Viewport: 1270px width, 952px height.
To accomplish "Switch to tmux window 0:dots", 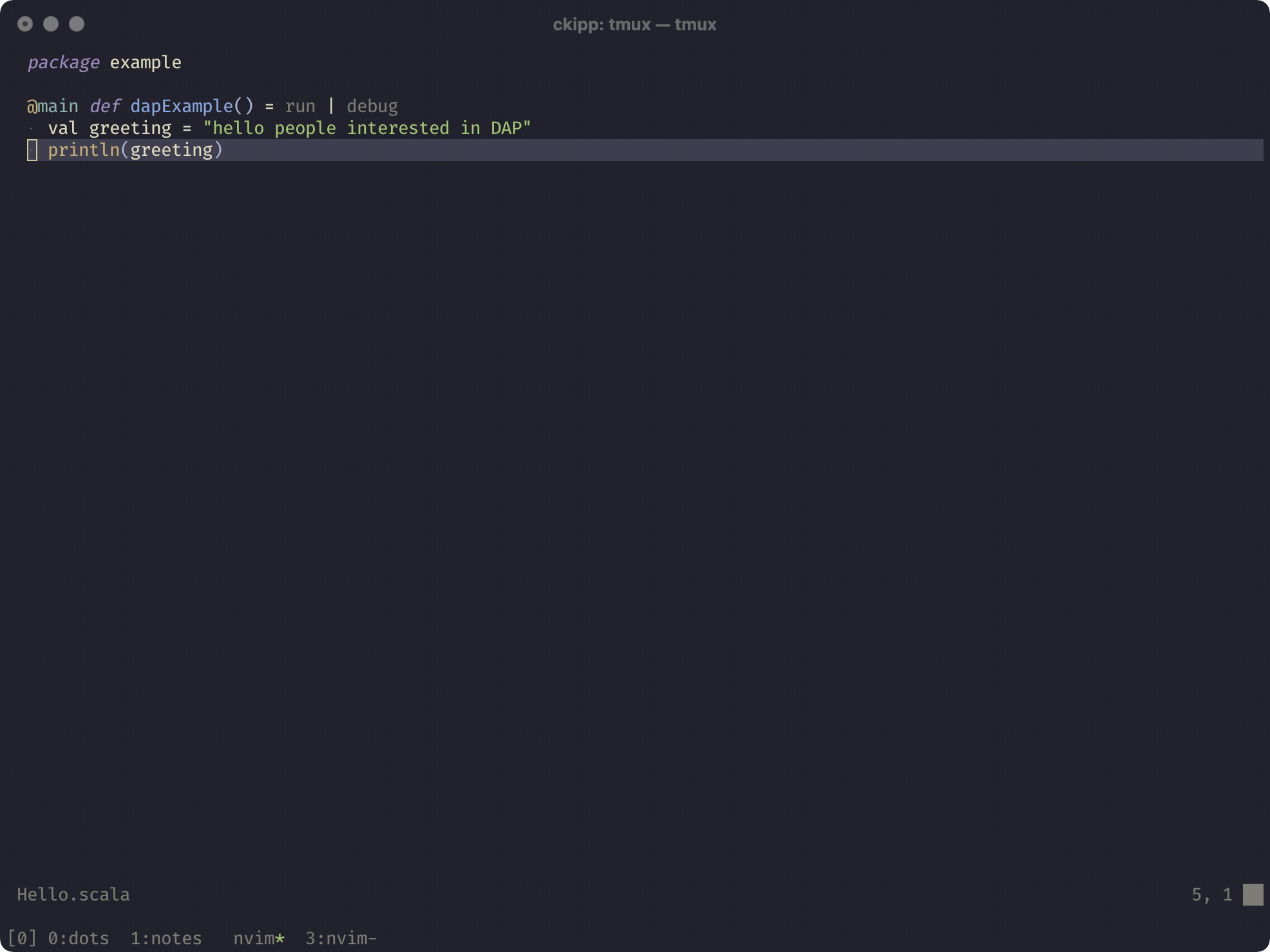I will (x=79, y=938).
